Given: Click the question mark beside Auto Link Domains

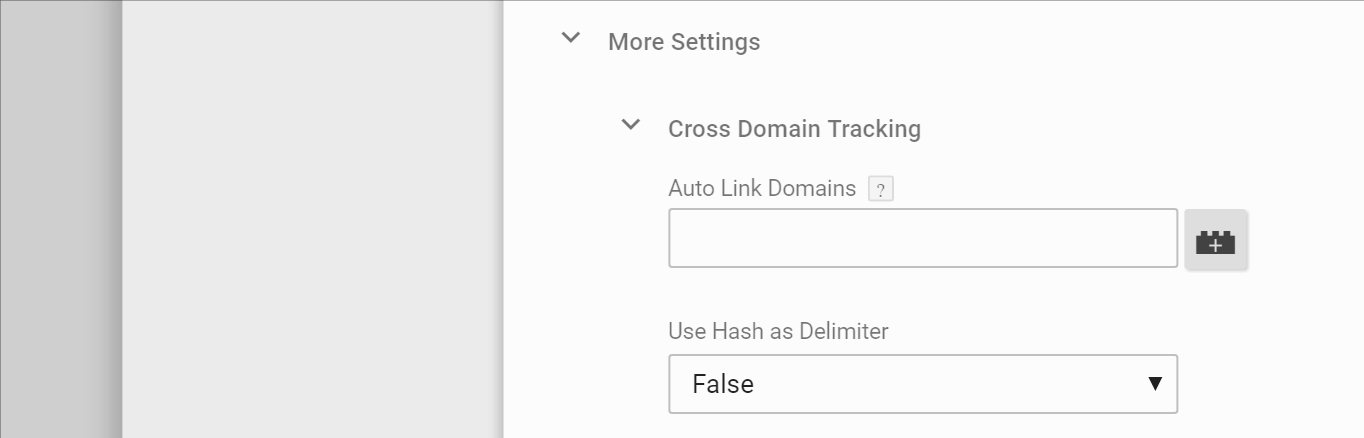Looking at the screenshot, I should click(880, 189).
